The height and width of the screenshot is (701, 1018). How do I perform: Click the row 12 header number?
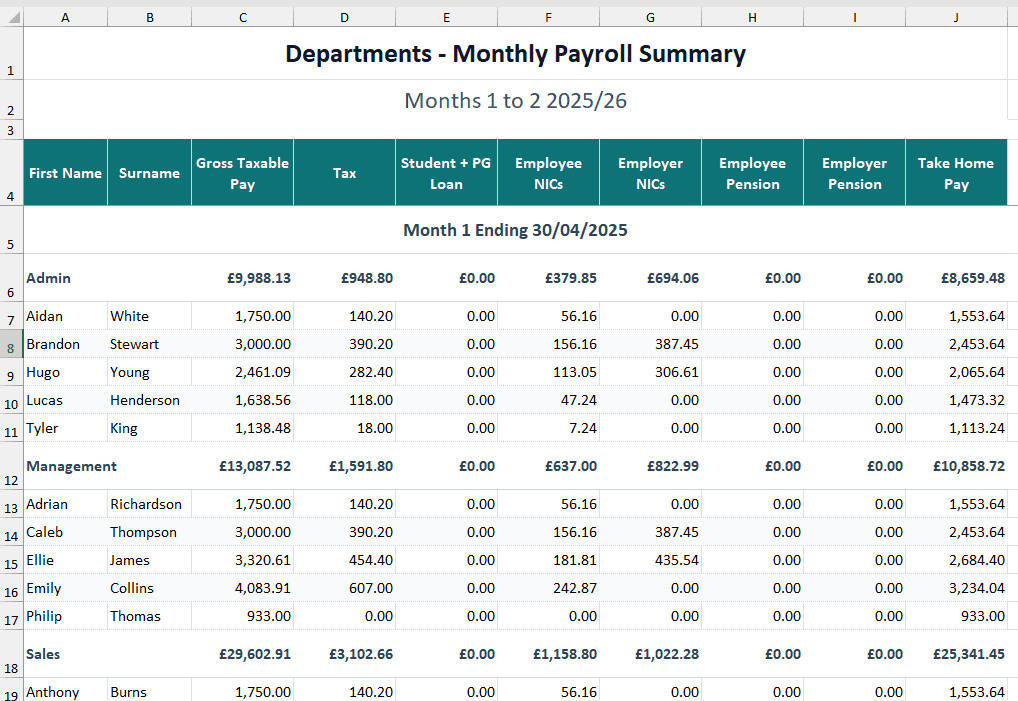[x=11, y=480]
